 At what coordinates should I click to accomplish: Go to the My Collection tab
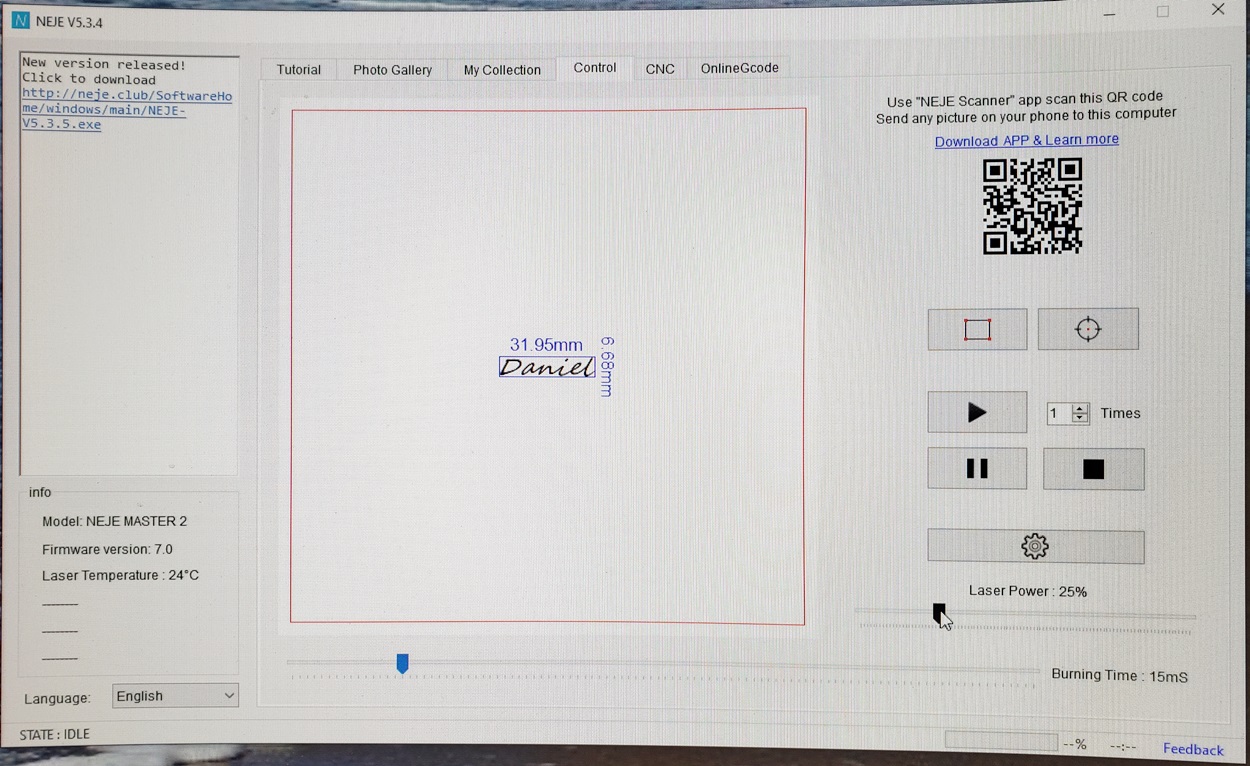pyautogui.click(x=502, y=70)
